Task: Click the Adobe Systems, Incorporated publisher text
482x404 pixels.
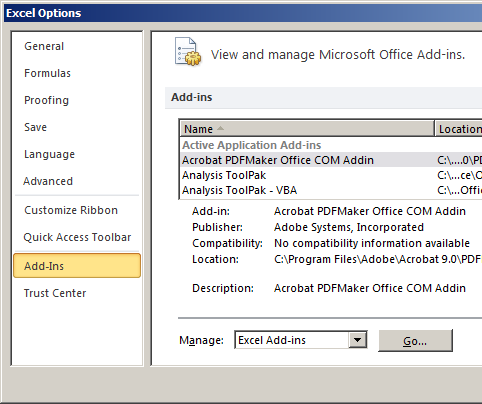Action: (x=349, y=227)
